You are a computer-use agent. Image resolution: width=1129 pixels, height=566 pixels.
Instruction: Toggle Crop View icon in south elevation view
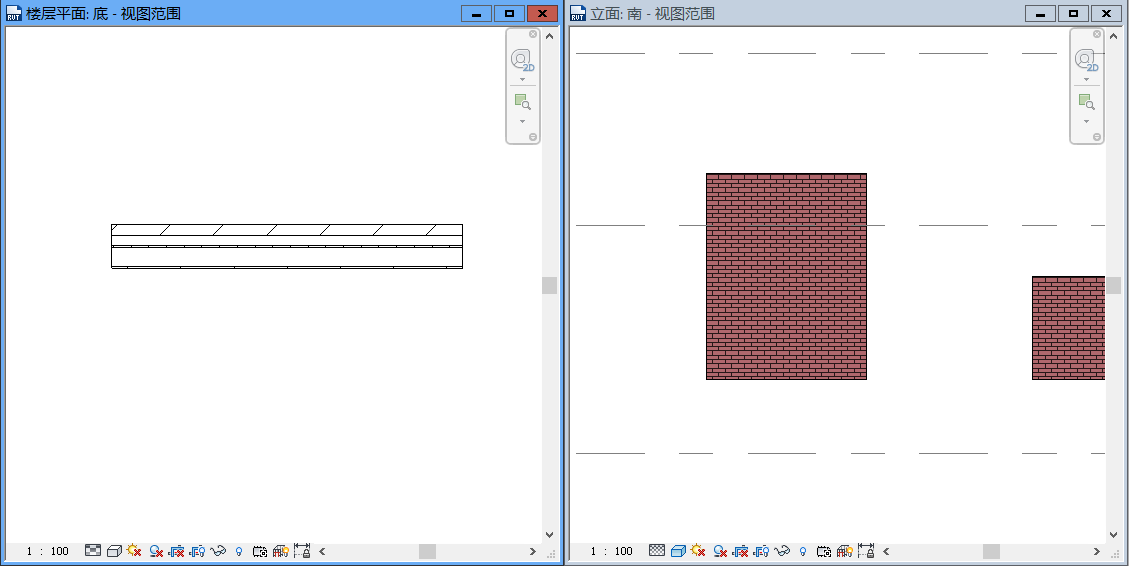pyautogui.click(x=740, y=552)
